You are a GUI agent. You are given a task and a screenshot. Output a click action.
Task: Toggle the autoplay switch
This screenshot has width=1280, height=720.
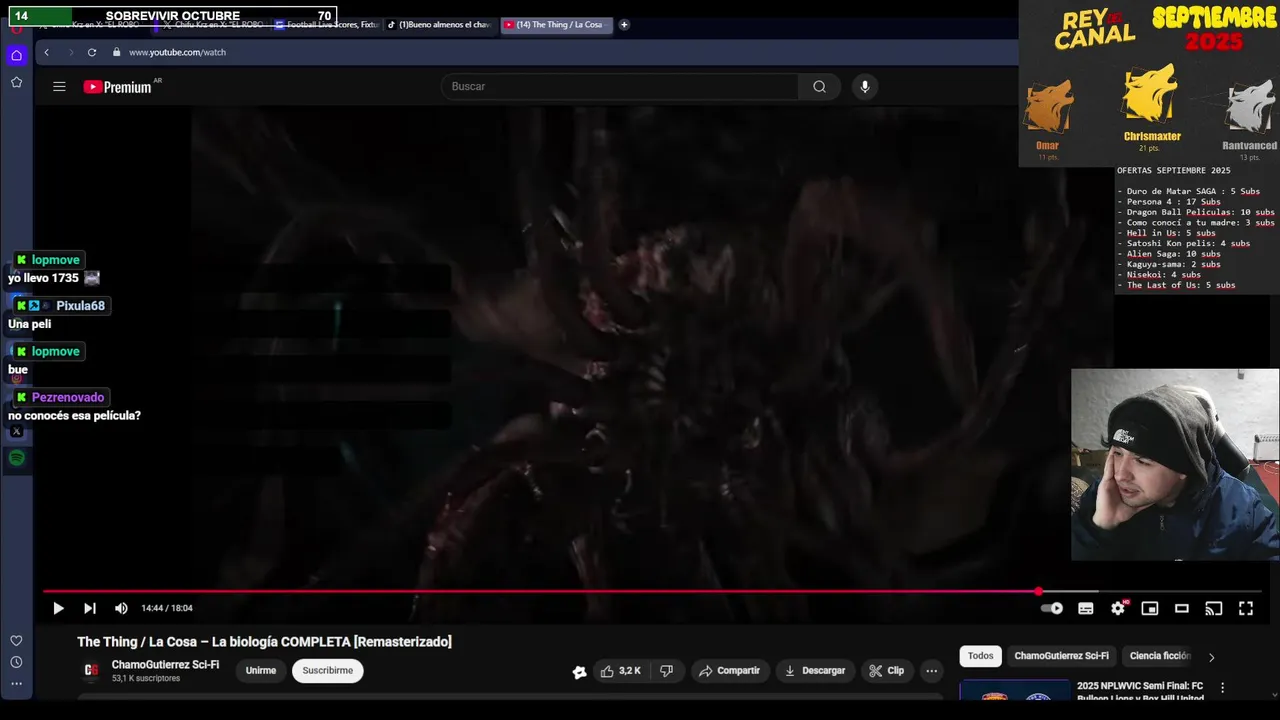tap(1052, 608)
